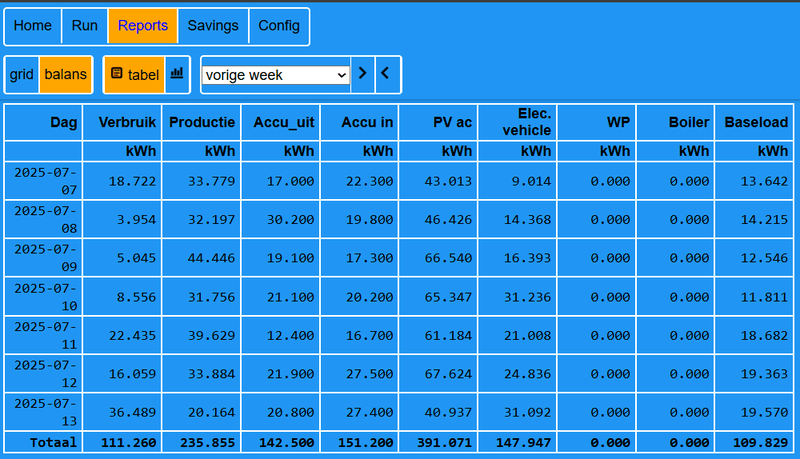Click the Accu in column header

359,122
